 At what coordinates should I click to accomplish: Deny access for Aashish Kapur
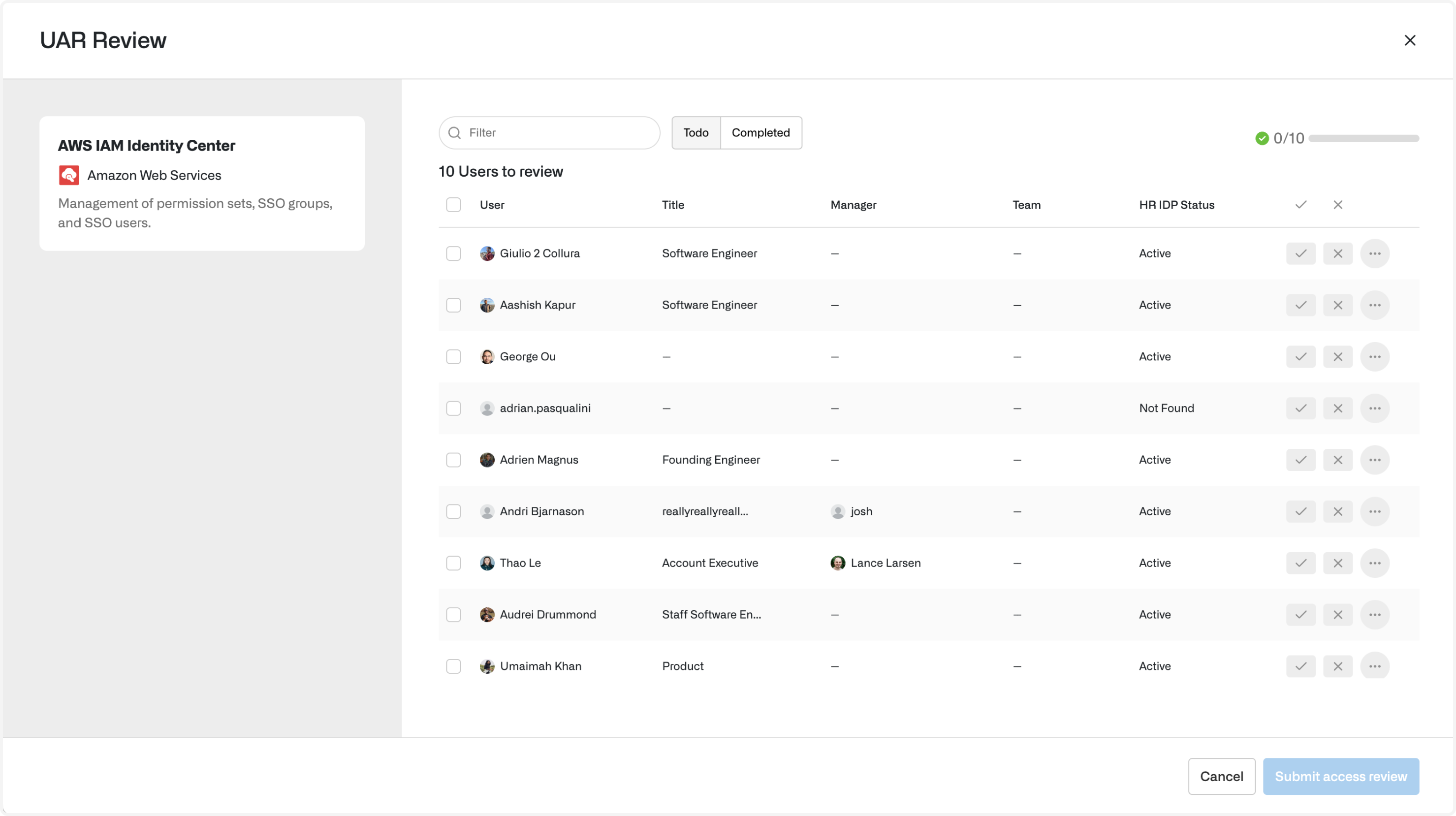coord(1337,305)
